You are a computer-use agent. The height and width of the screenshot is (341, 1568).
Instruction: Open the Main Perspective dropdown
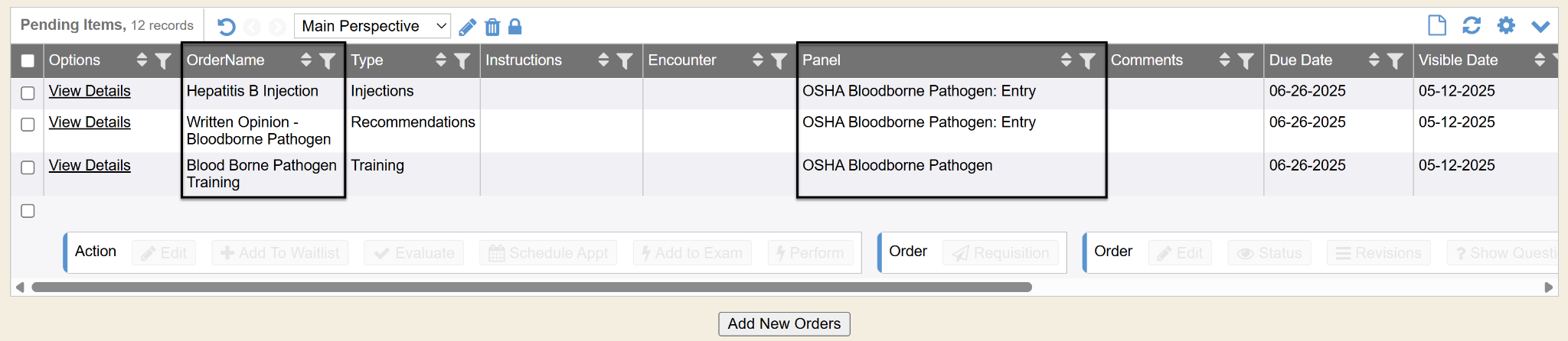pyautogui.click(x=372, y=26)
